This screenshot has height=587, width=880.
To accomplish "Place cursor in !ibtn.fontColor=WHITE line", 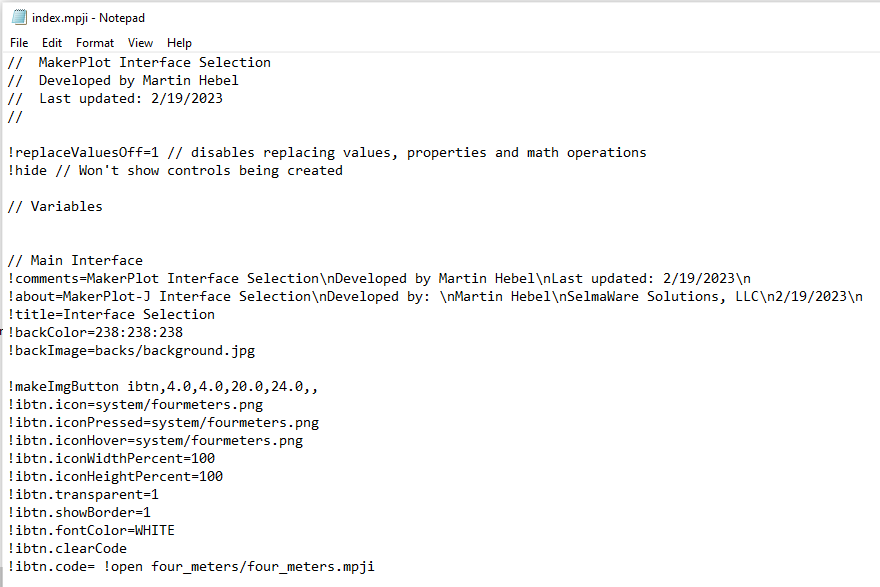I will tap(91, 530).
